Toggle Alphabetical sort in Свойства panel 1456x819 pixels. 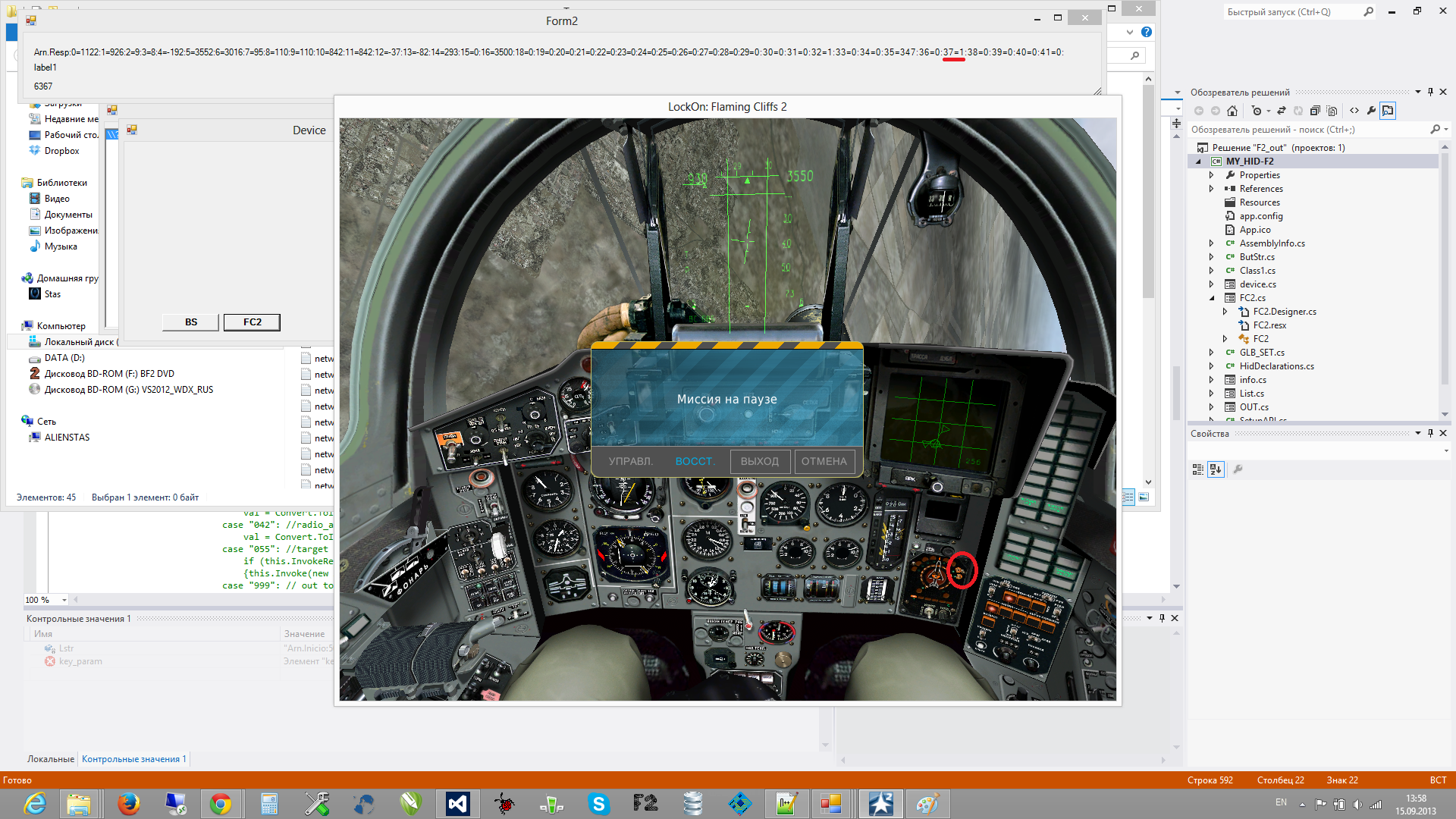pos(1216,469)
